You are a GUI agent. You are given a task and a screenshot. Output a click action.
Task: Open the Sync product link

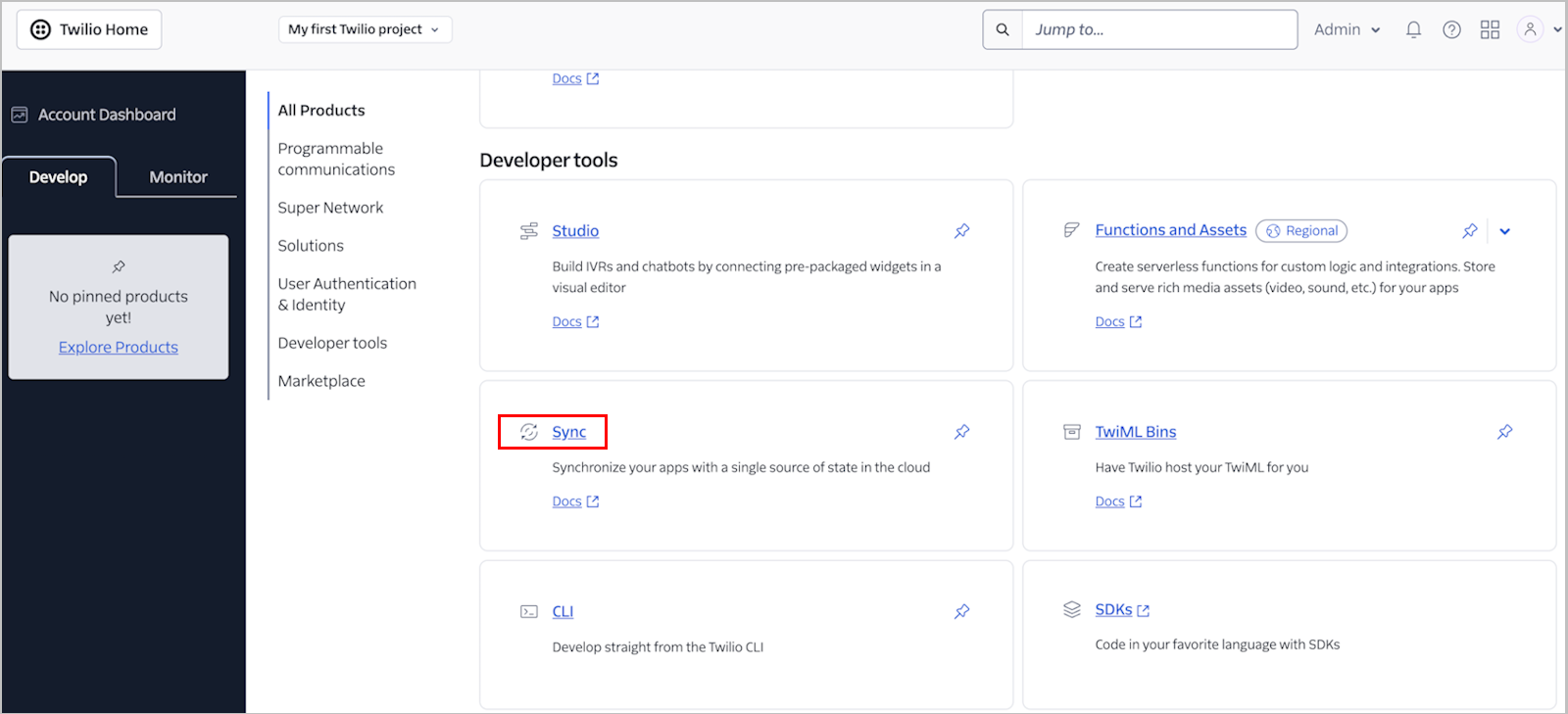[569, 432]
